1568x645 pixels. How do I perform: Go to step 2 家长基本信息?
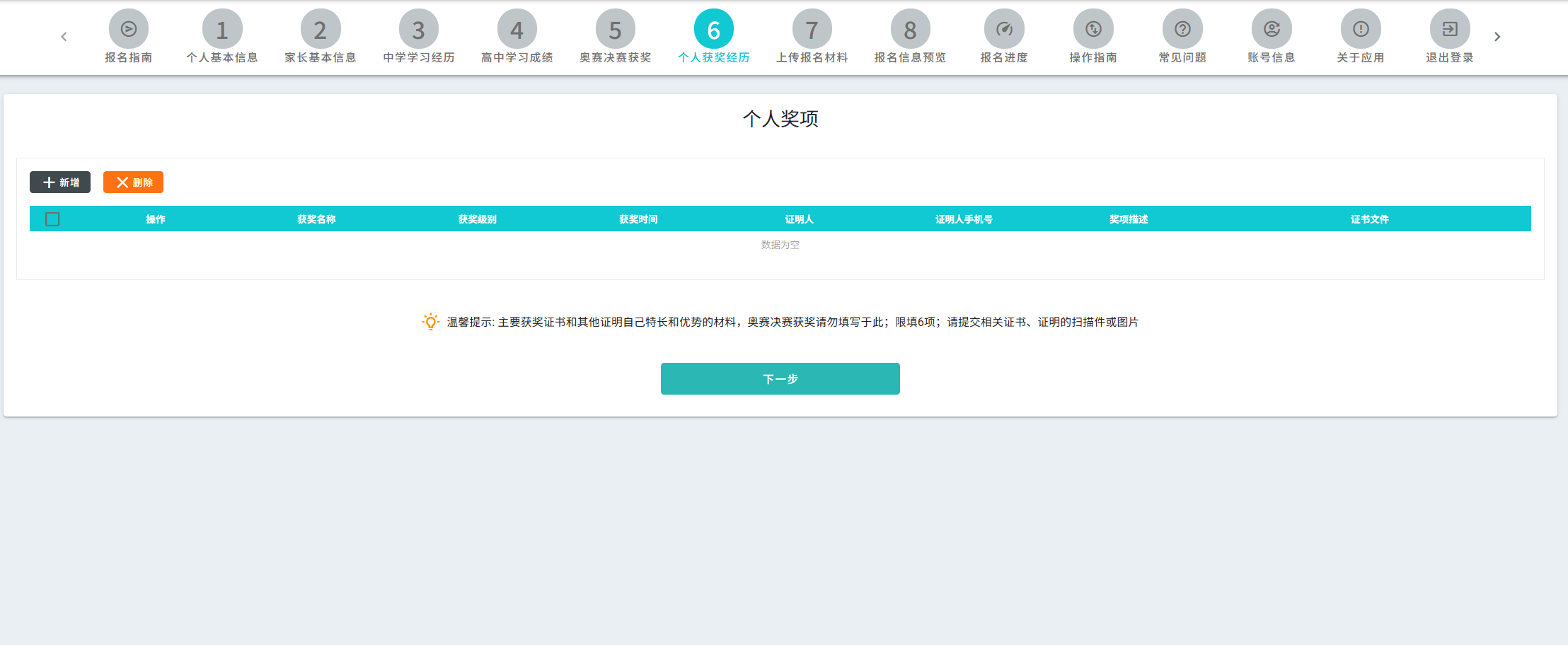pos(320,29)
